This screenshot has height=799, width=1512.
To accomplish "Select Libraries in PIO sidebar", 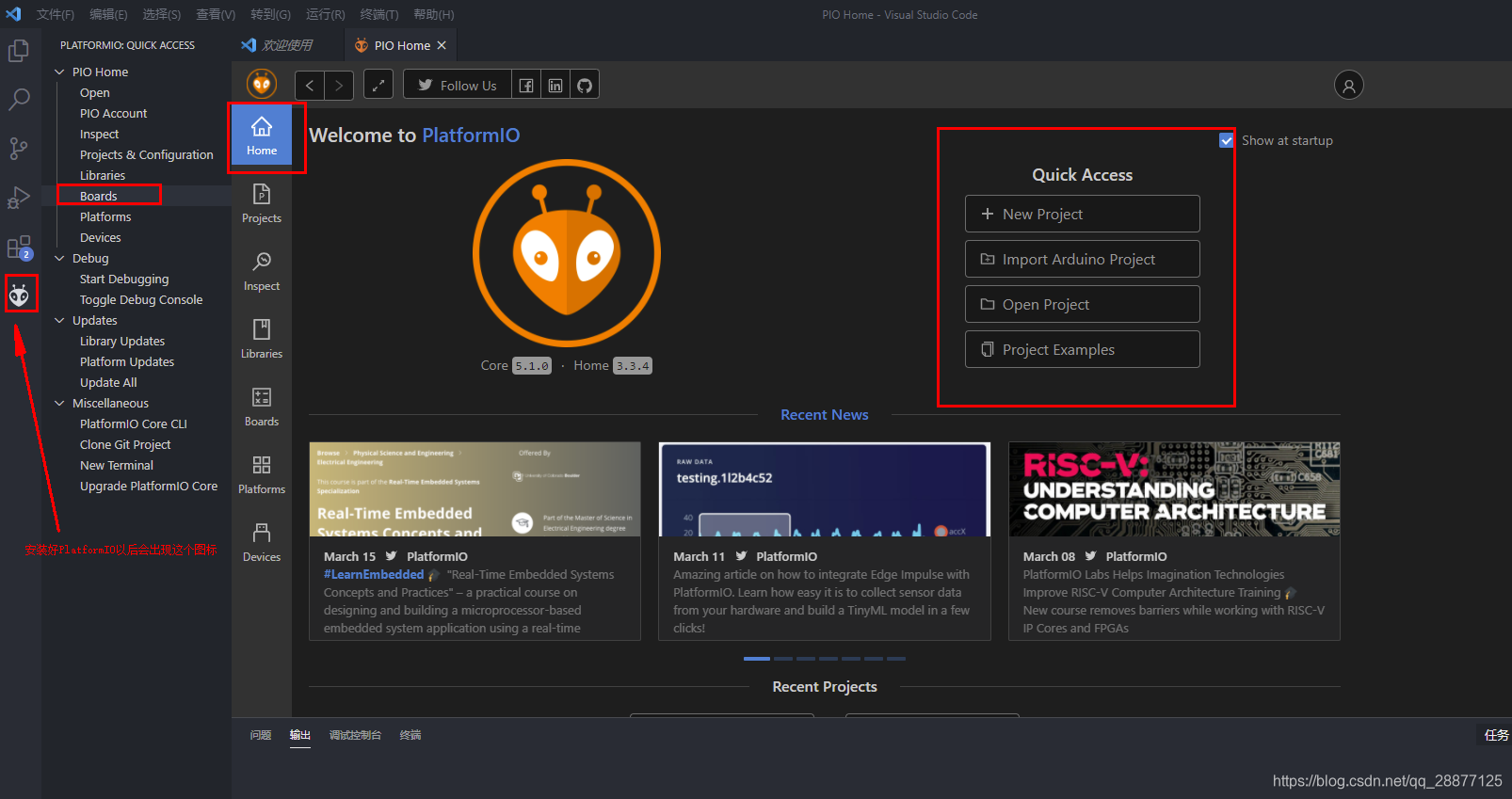I will 262,339.
